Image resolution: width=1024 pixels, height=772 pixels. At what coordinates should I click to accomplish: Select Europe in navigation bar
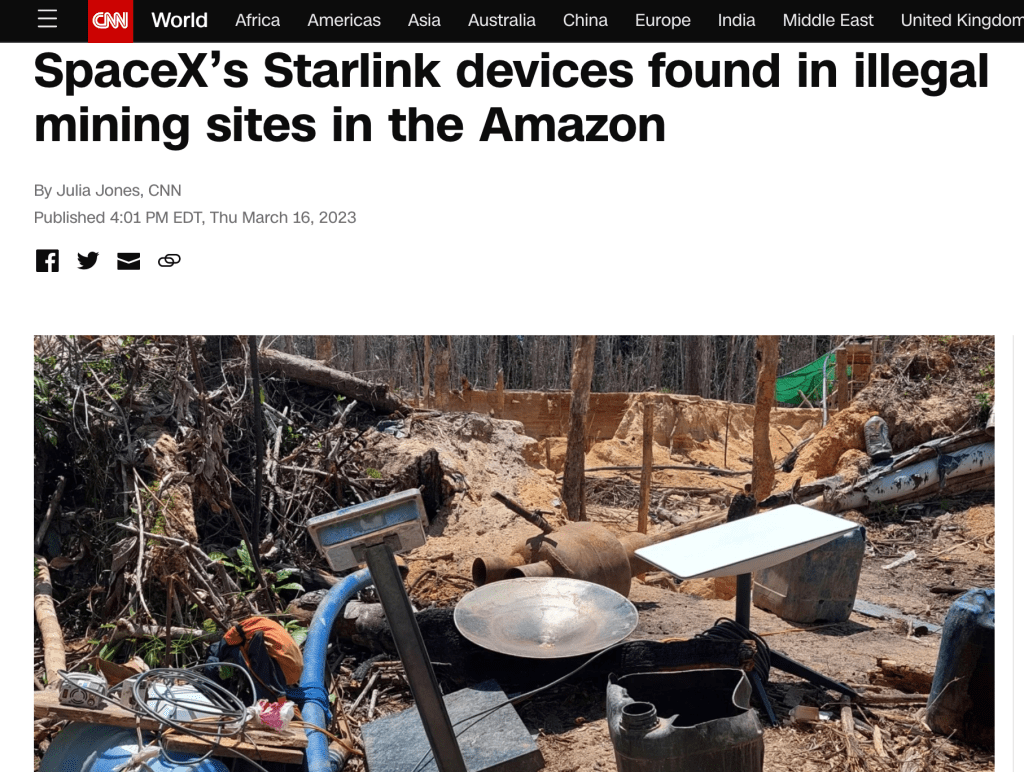click(x=663, y=20)
